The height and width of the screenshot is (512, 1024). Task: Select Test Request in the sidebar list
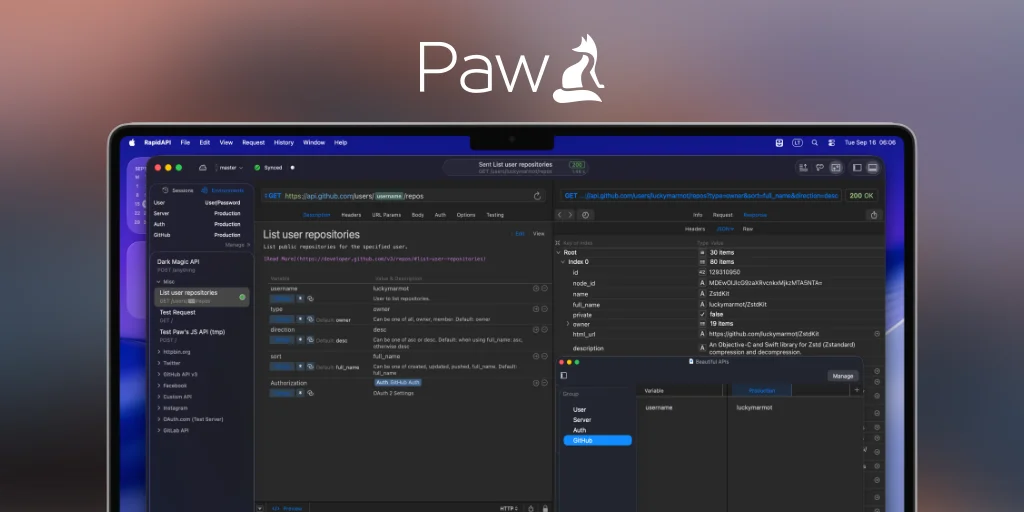point(177,312)
